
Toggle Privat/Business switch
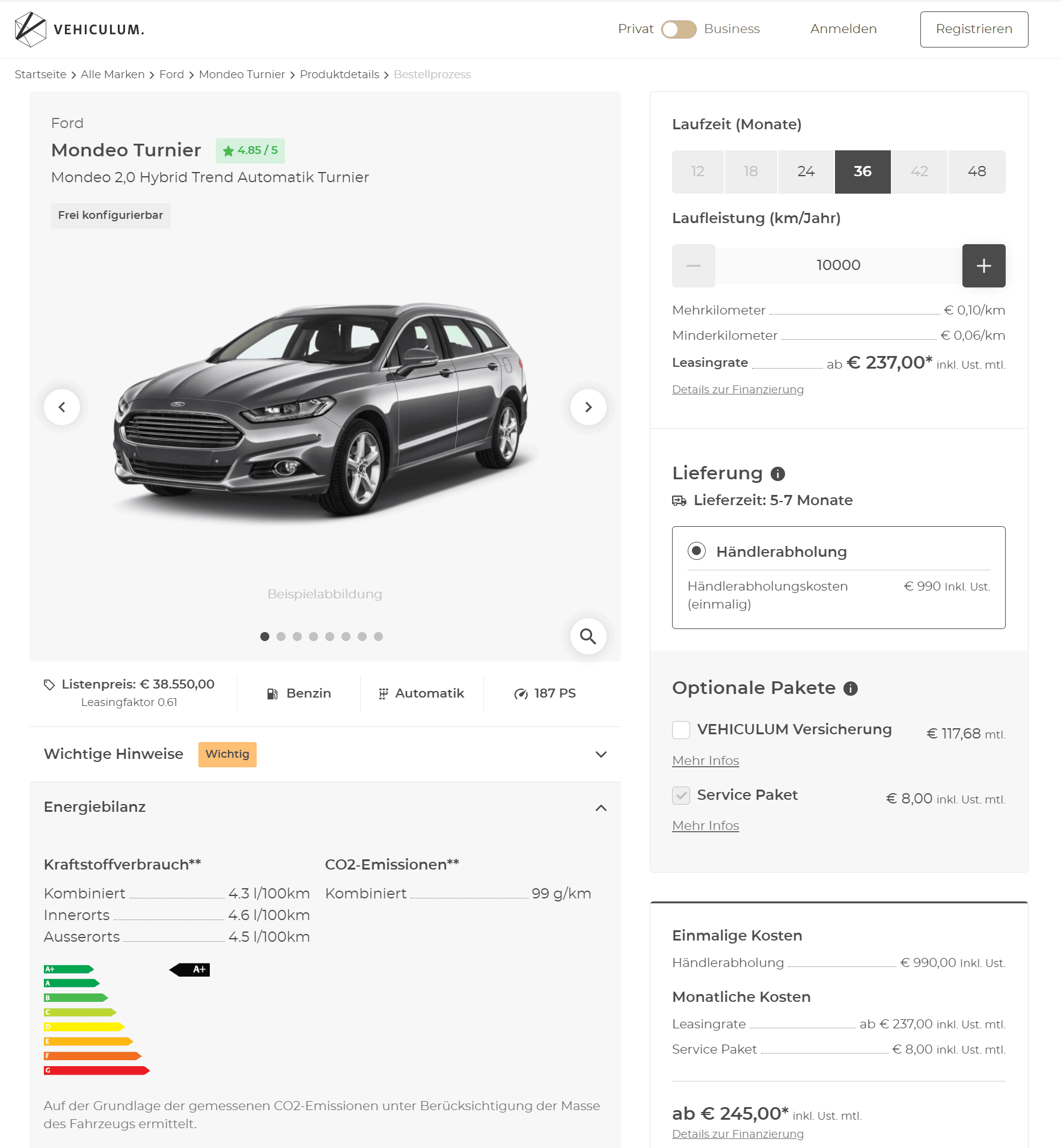coord(679,29)
